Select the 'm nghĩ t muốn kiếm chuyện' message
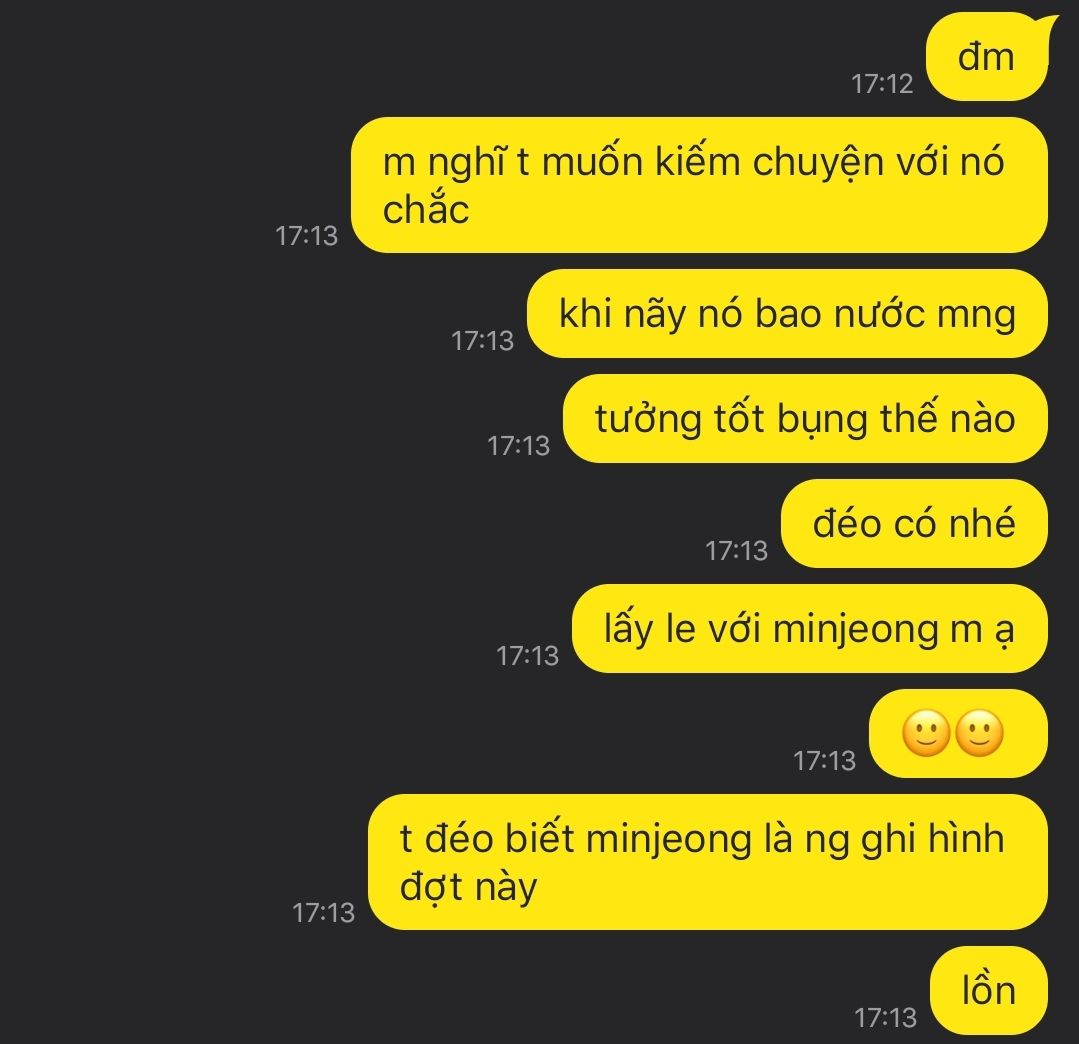 click(x=699, y=185)
